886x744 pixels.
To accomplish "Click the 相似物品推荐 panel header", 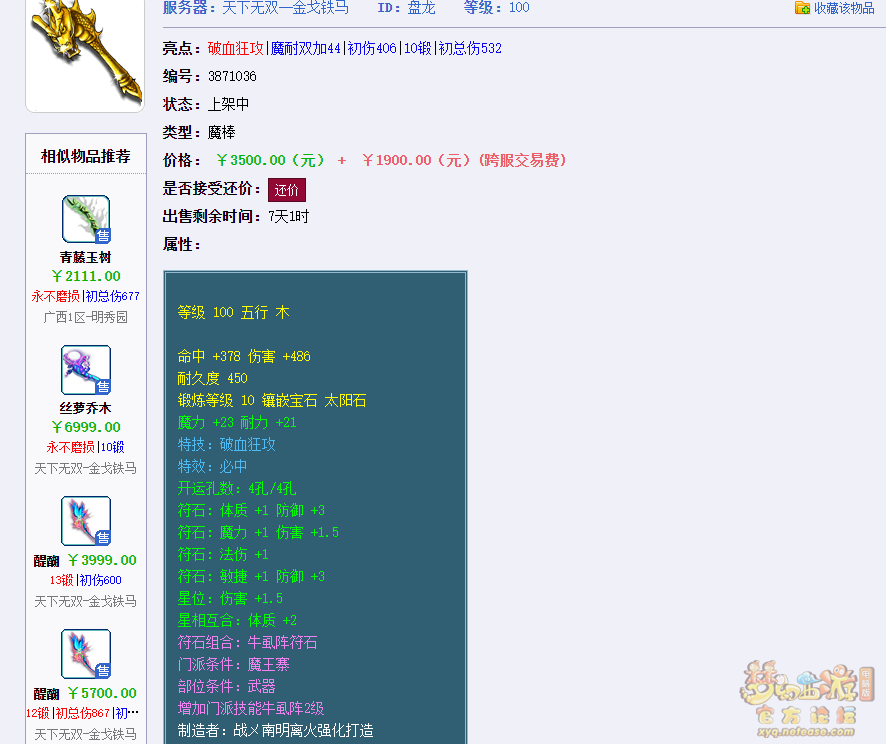I will [85, 156].
